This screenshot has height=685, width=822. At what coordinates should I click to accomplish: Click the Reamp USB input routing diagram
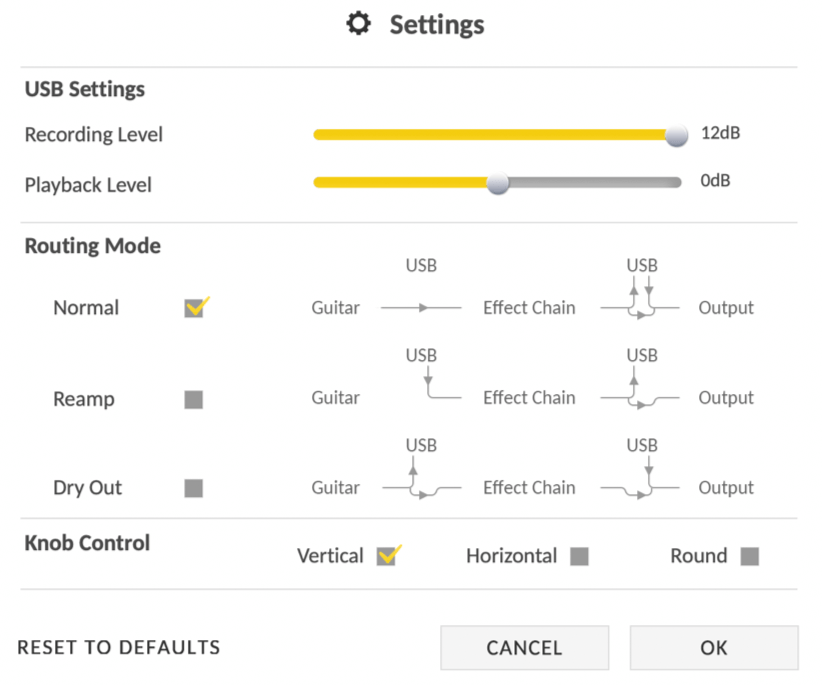(x=443, y=382)
